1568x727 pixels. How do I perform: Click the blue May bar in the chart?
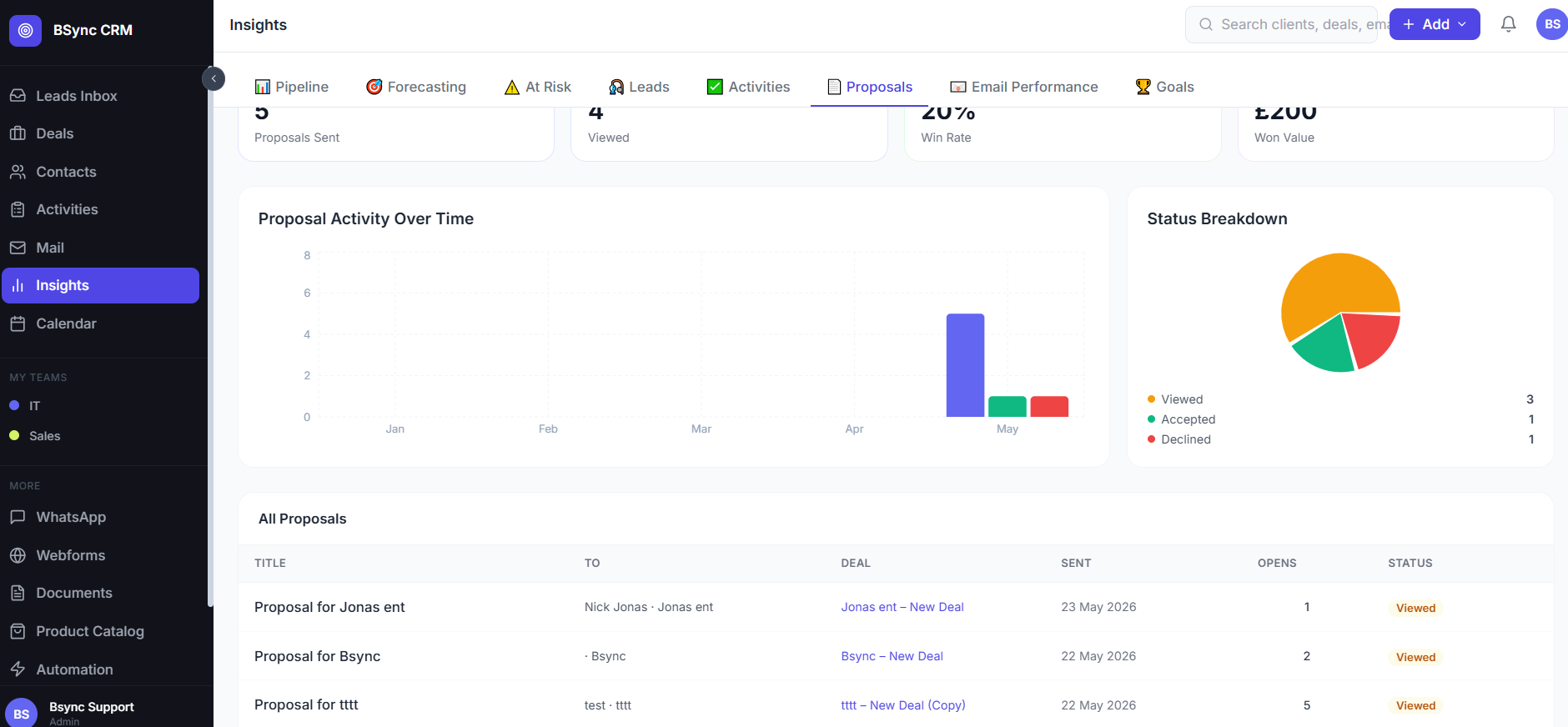coord(965,365)
